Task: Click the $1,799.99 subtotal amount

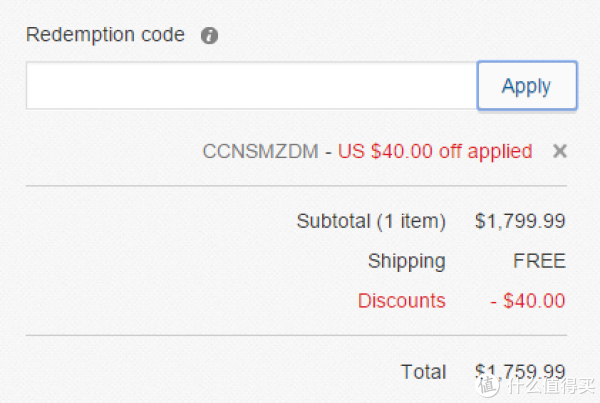Action: (520, 221)
